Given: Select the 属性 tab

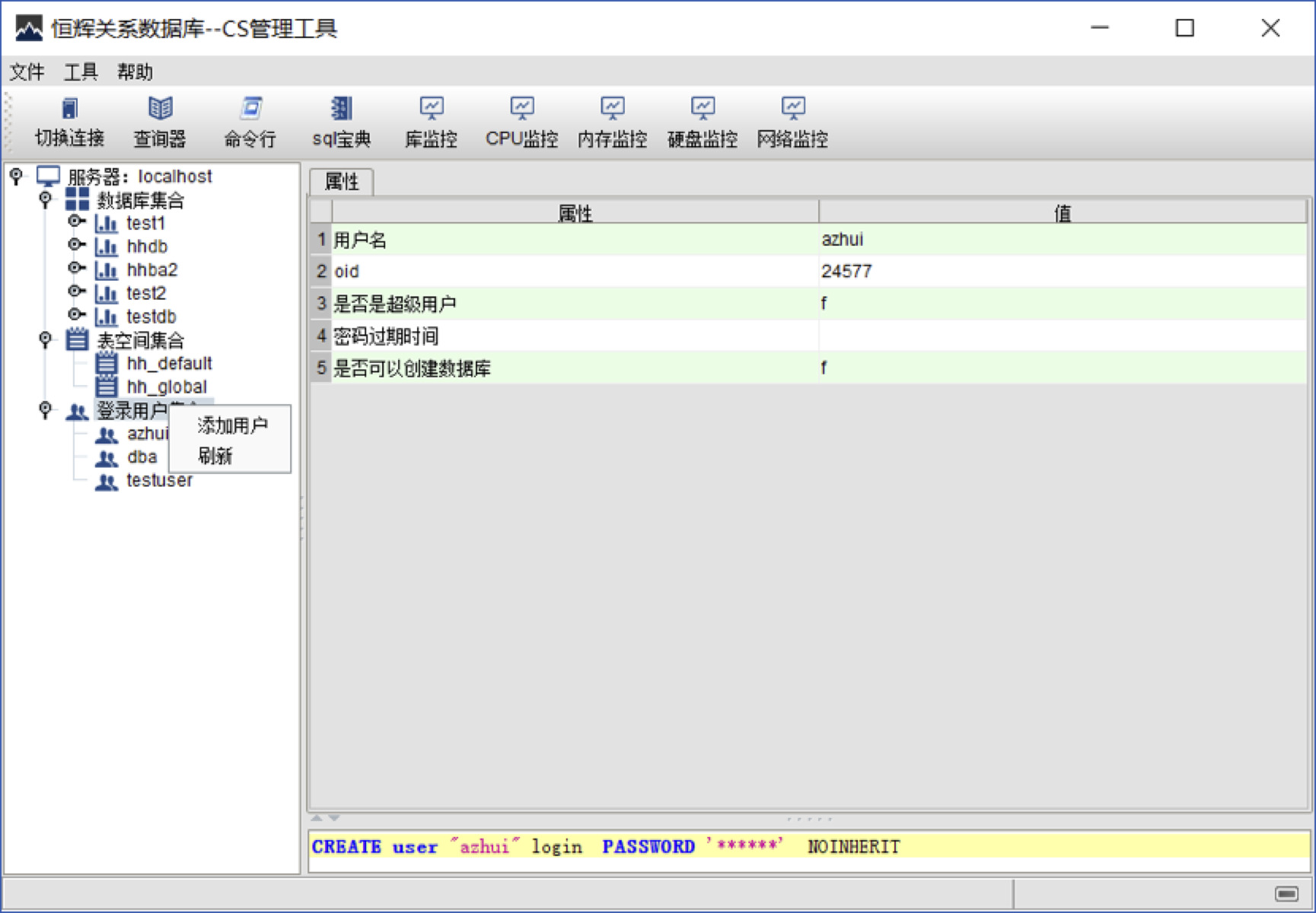Looking at the screenshot, I should pyautogui.click(x=342, y=182).
